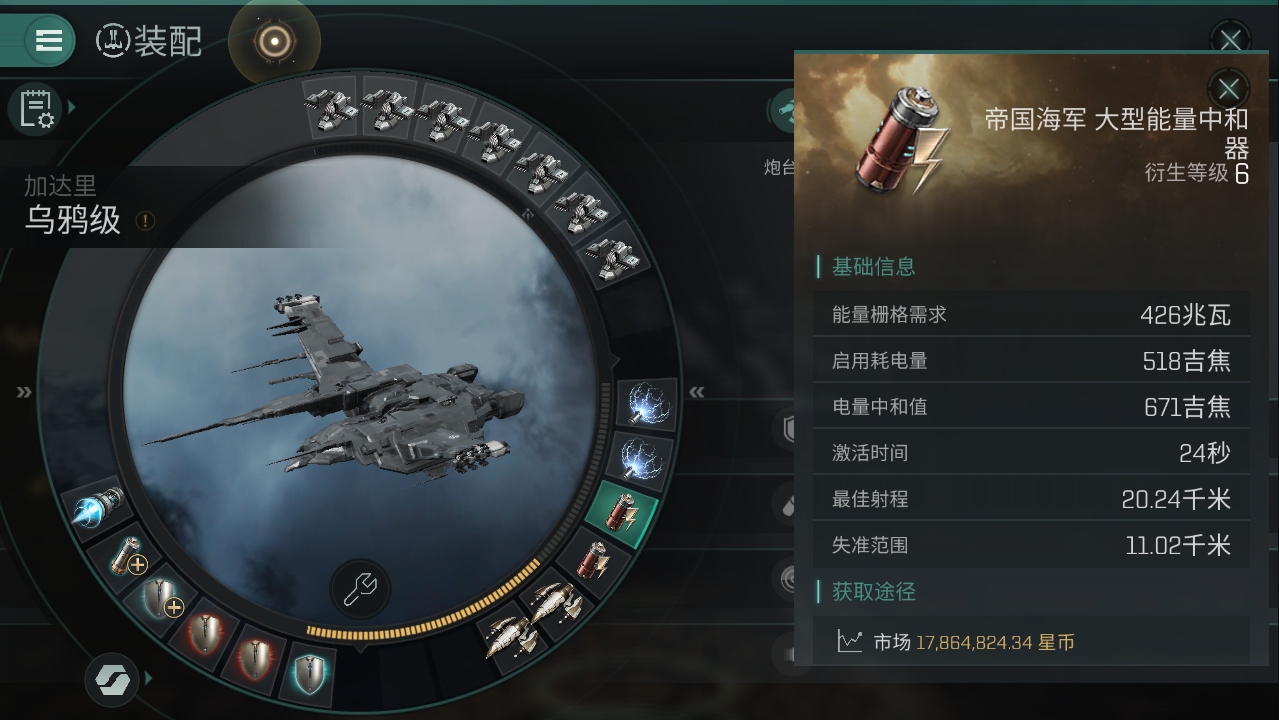Viewport: 1279px width, 720px height.
Task: Select the afterburner propulsion module slot
Action: pyautogui.click(x=101, y=507)
